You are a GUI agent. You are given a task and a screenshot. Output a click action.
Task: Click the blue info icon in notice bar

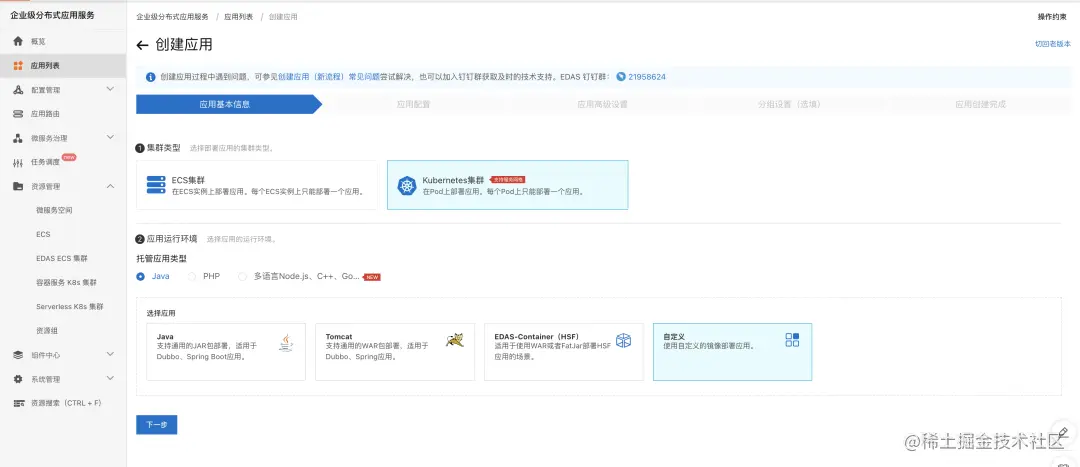[151, 77]
